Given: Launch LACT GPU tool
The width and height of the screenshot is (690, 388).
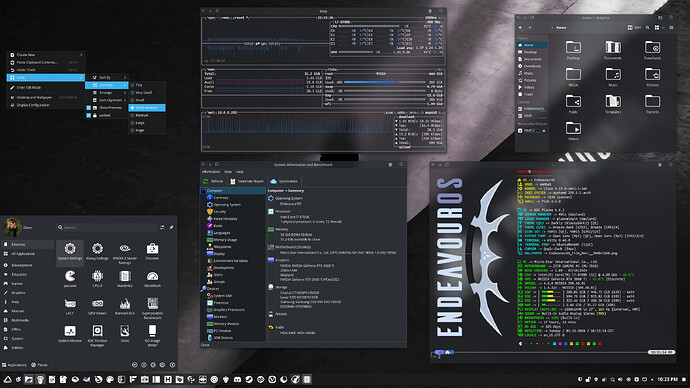Looking at the screenshot, I should click(x=70, y=306).
